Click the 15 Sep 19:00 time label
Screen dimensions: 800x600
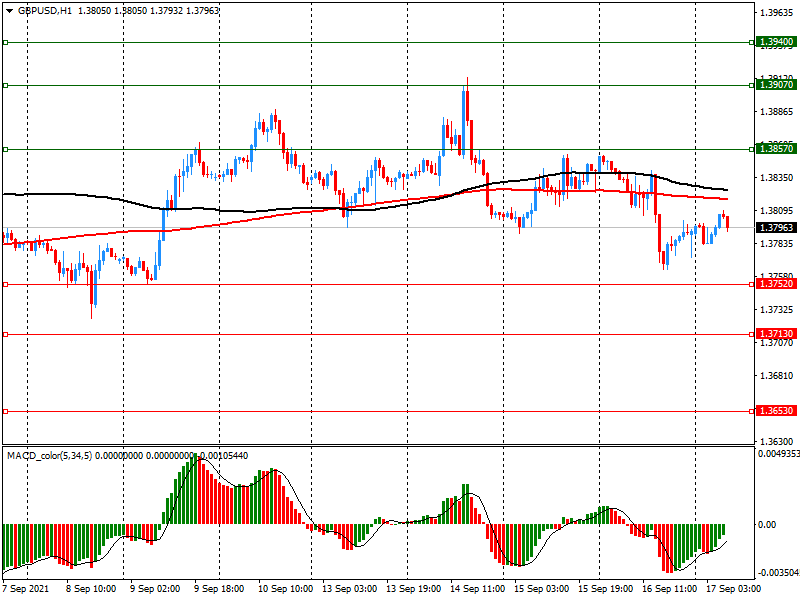(606, 589)
